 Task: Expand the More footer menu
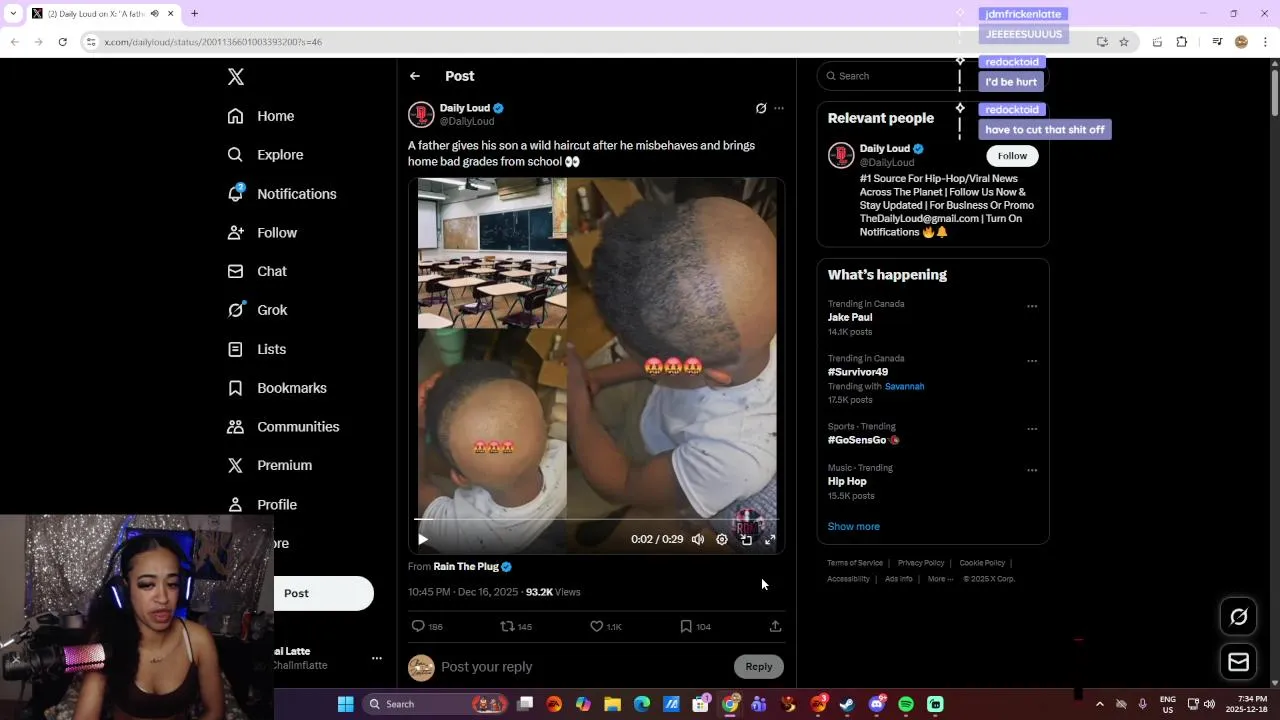940,579
